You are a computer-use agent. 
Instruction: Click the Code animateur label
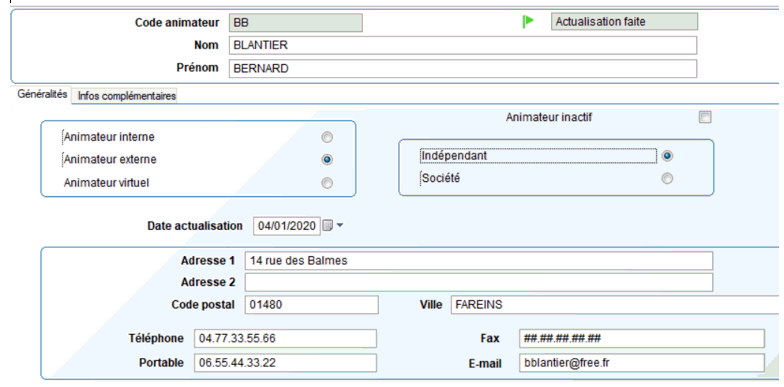pyautogui.click(x=177, y=22)
